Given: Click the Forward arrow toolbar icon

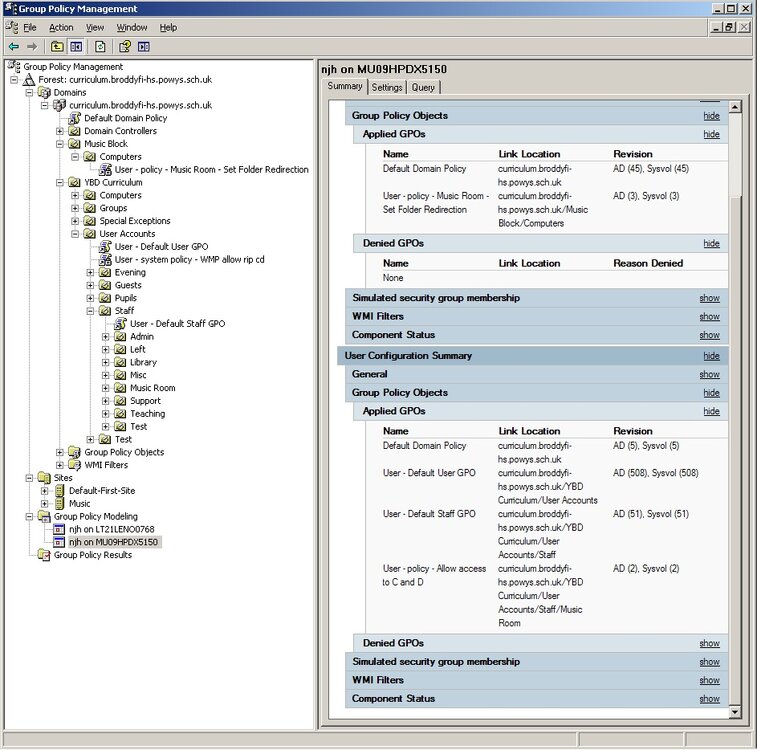Looking at the screenshot, I should [32, 47].
